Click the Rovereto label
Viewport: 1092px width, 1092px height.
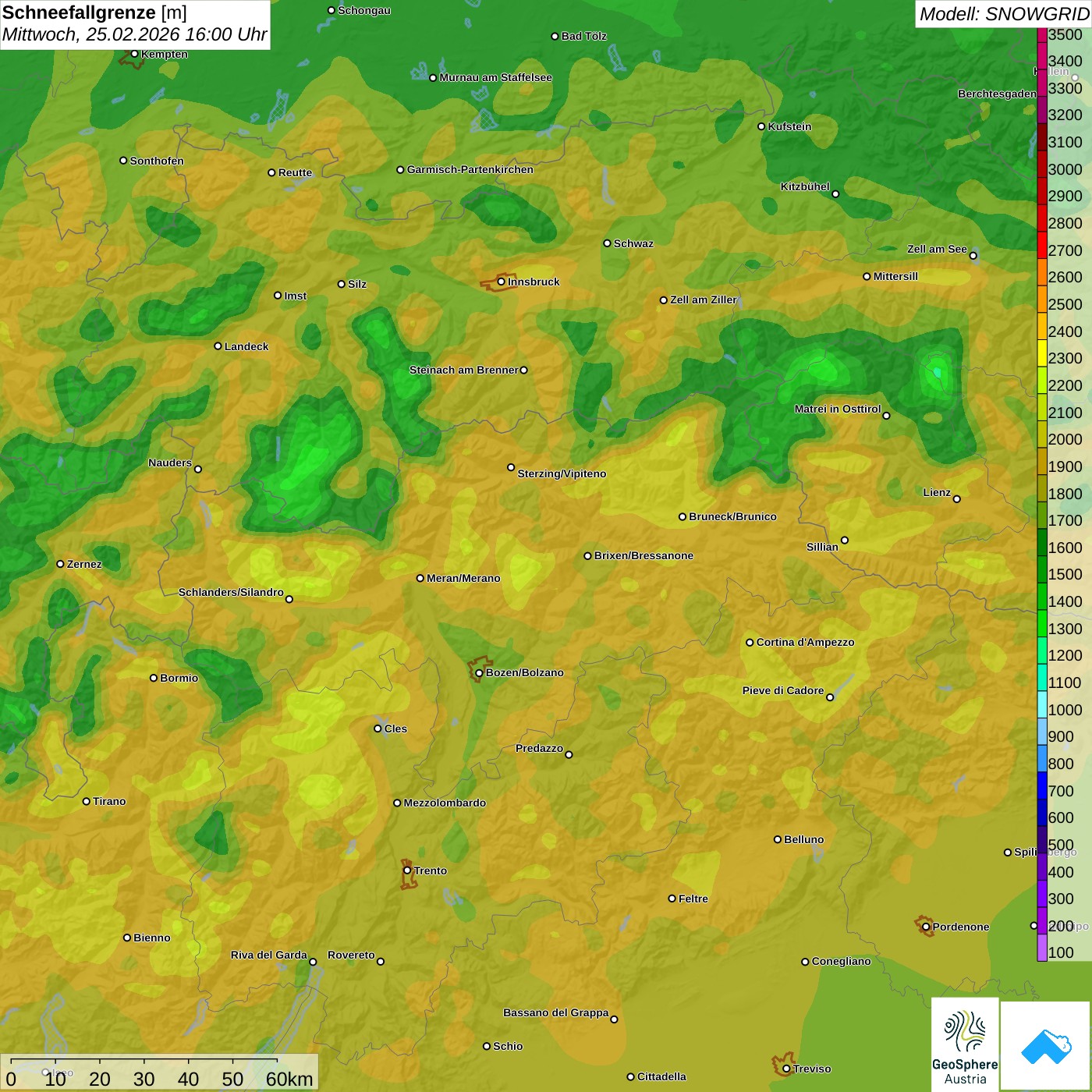(351, 955)
